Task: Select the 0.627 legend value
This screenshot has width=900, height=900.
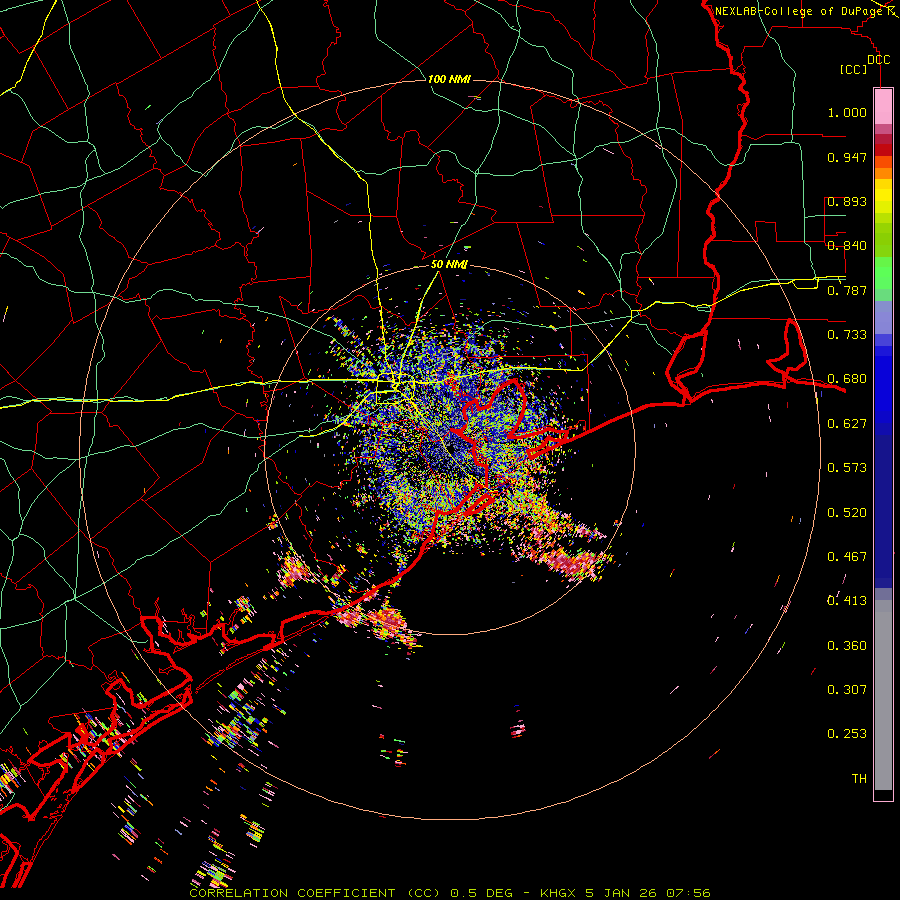Action: (847, 424)
